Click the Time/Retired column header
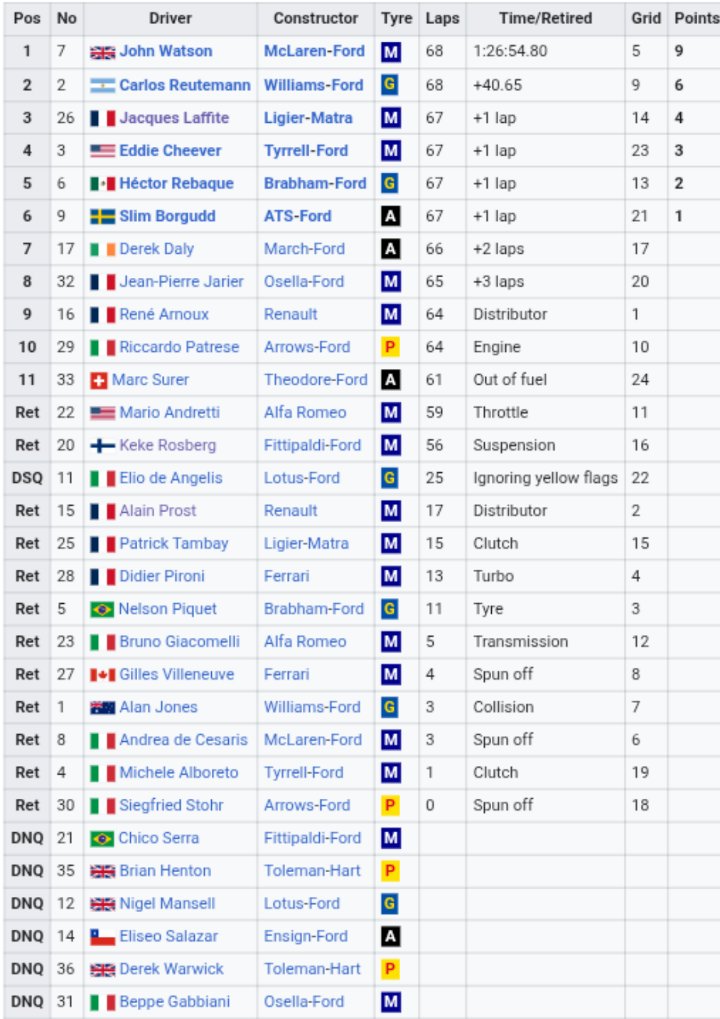The height and width of the screenshot is (1019, 720). (x=546, y=18)
